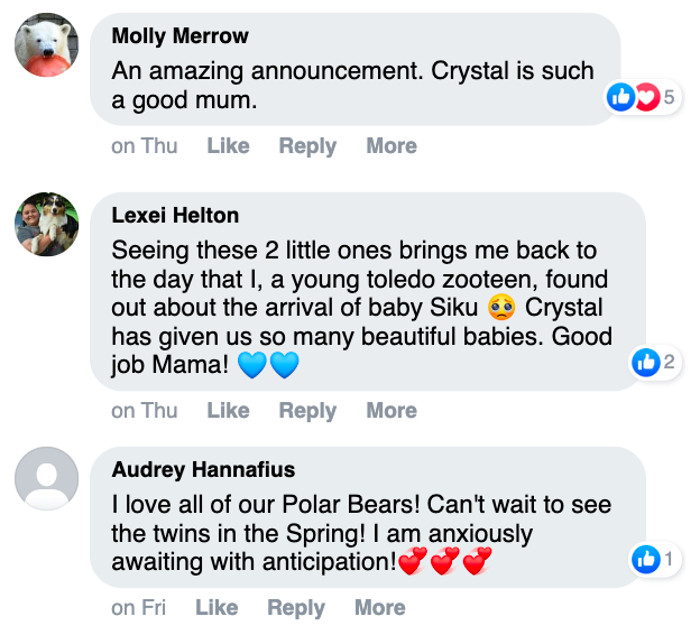Open Molly Merrow's profile name link
The height and width of the screenshot is (630, 700).
pyautogui.click(x=180, y=37)
